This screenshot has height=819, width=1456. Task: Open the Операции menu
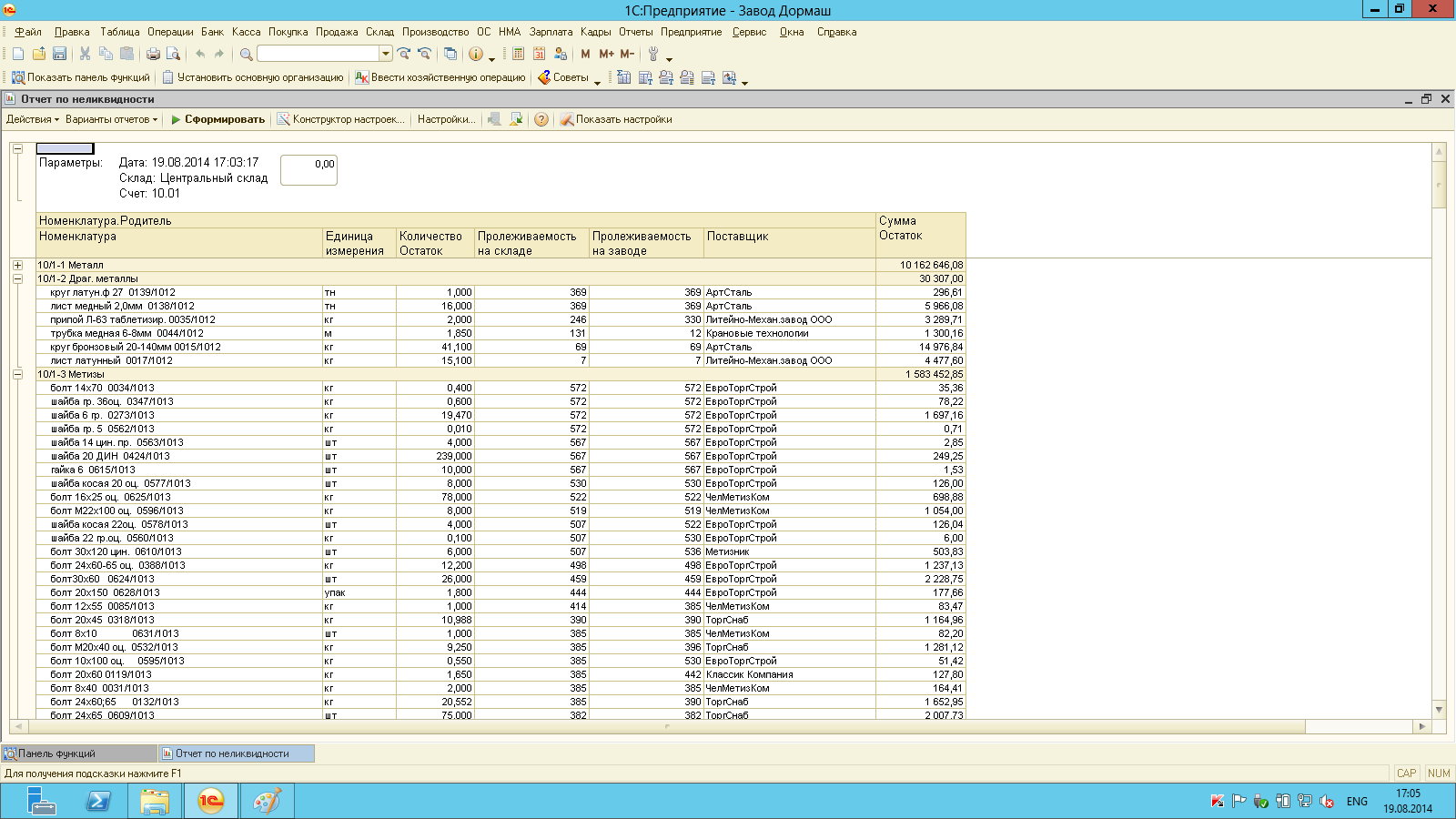[x=170, y=32]
